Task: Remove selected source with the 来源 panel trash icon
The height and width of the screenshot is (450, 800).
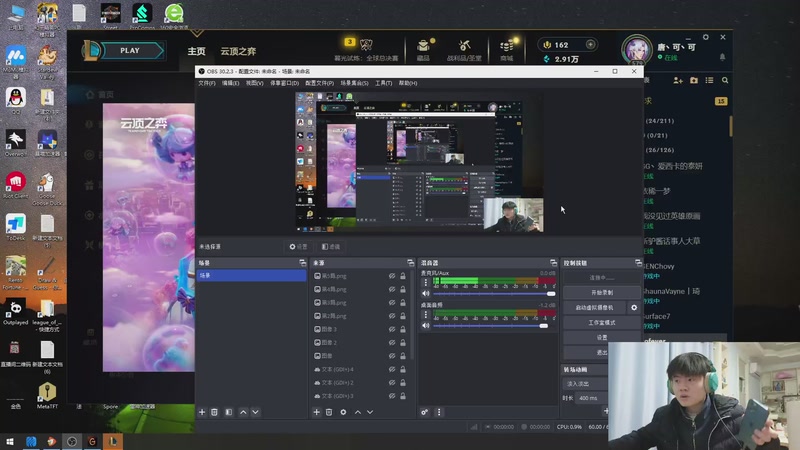Action: 329,412
